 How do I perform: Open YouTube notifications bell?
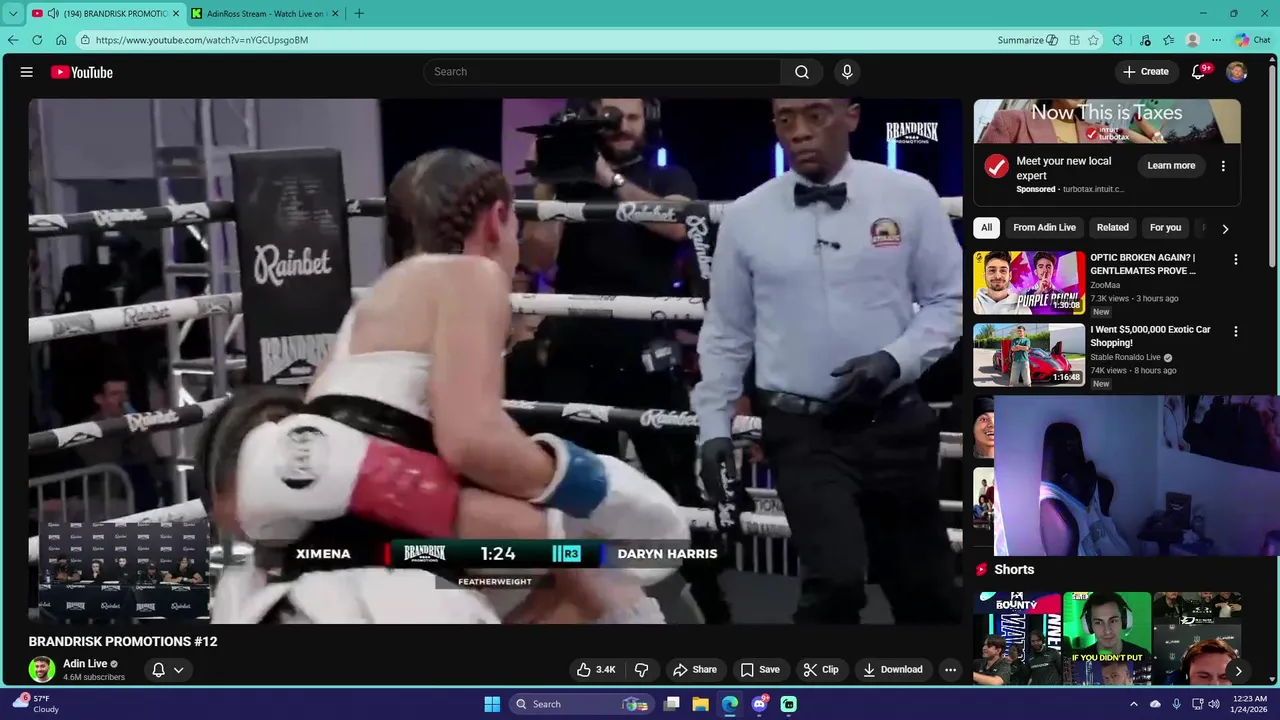click(1198, 72)
